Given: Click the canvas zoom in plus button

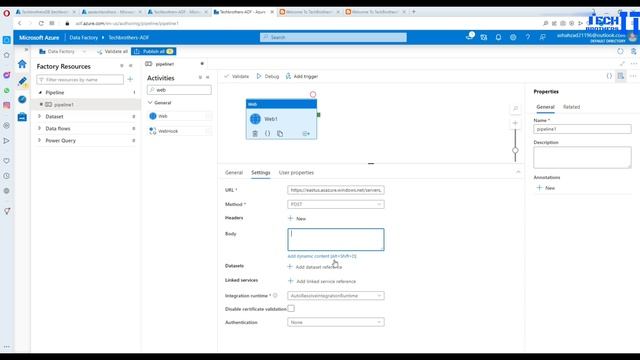Looking at the screenshot, I should 516,123.
